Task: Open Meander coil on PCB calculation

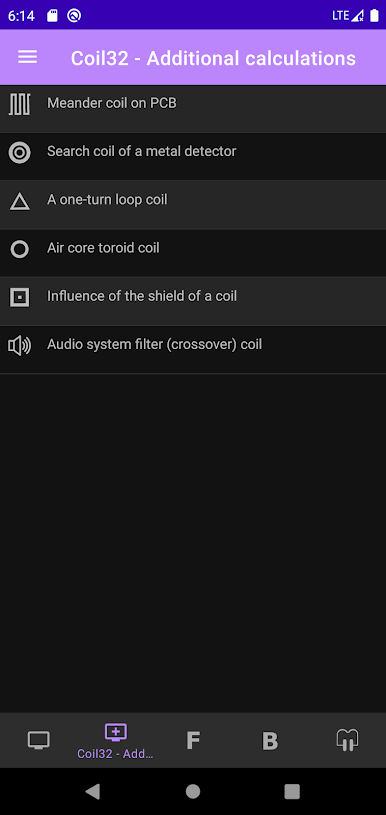Action: tap(193, 109)
